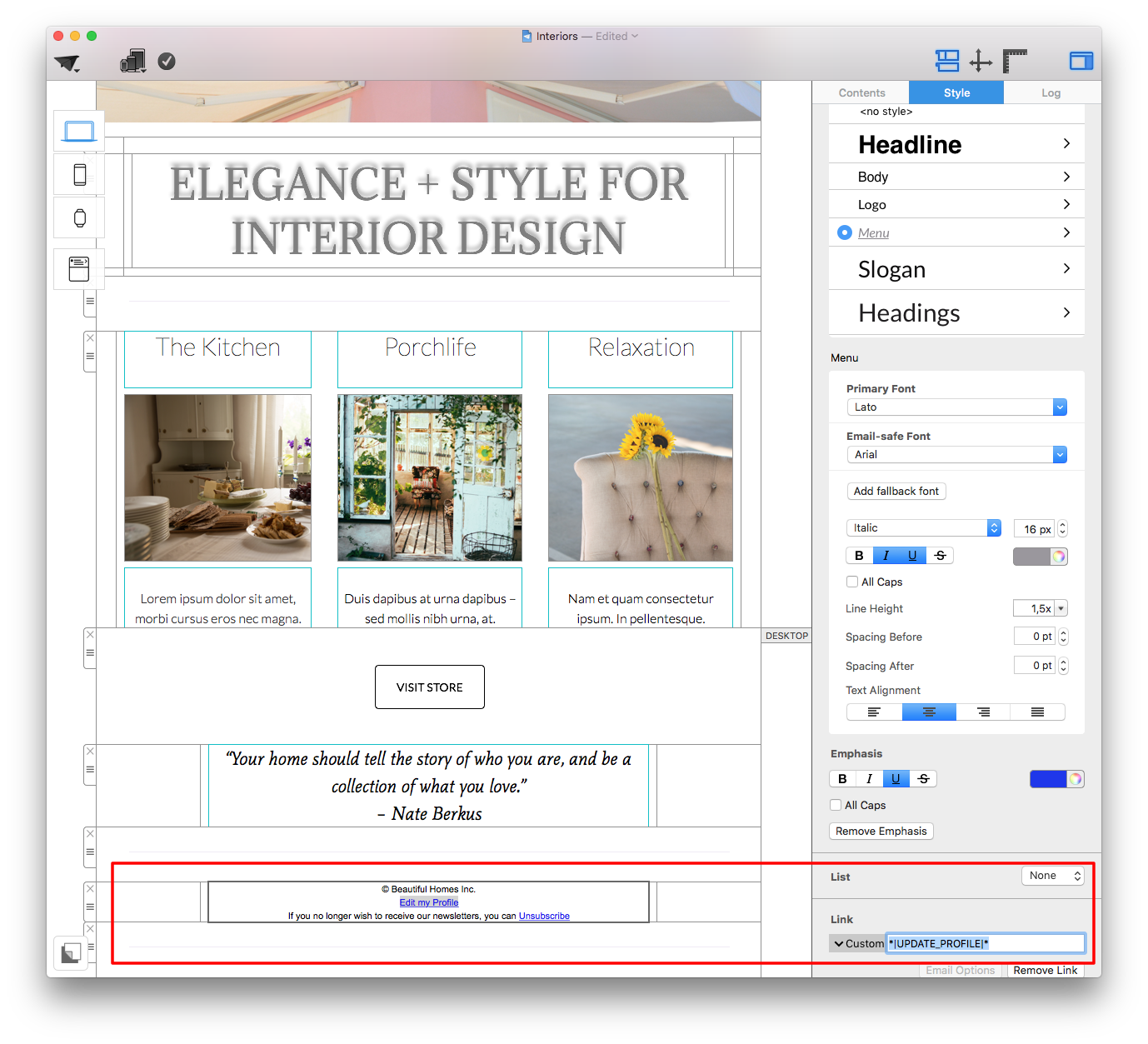Click Add fallback font button
Screen dimensions: 1148x1044
(896, 492)
